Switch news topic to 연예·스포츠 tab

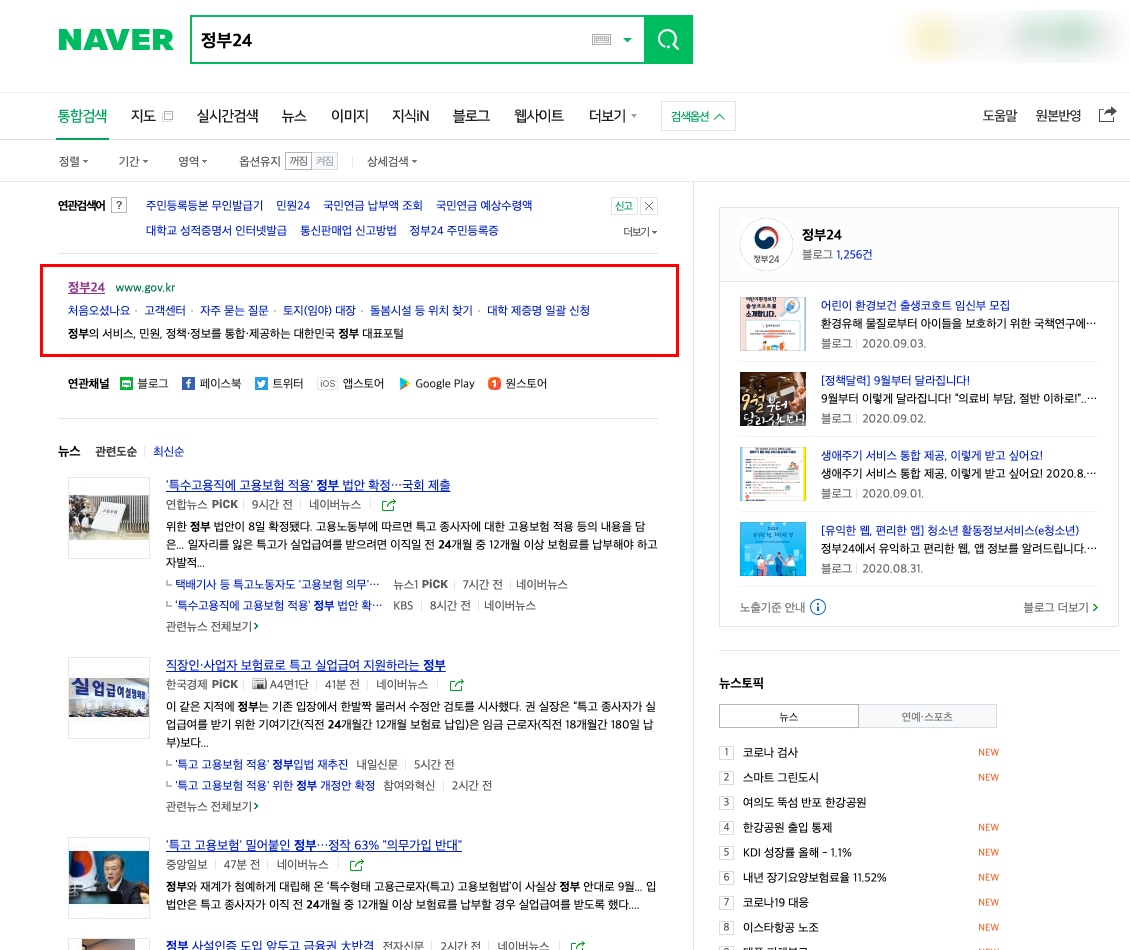(927, 716)
